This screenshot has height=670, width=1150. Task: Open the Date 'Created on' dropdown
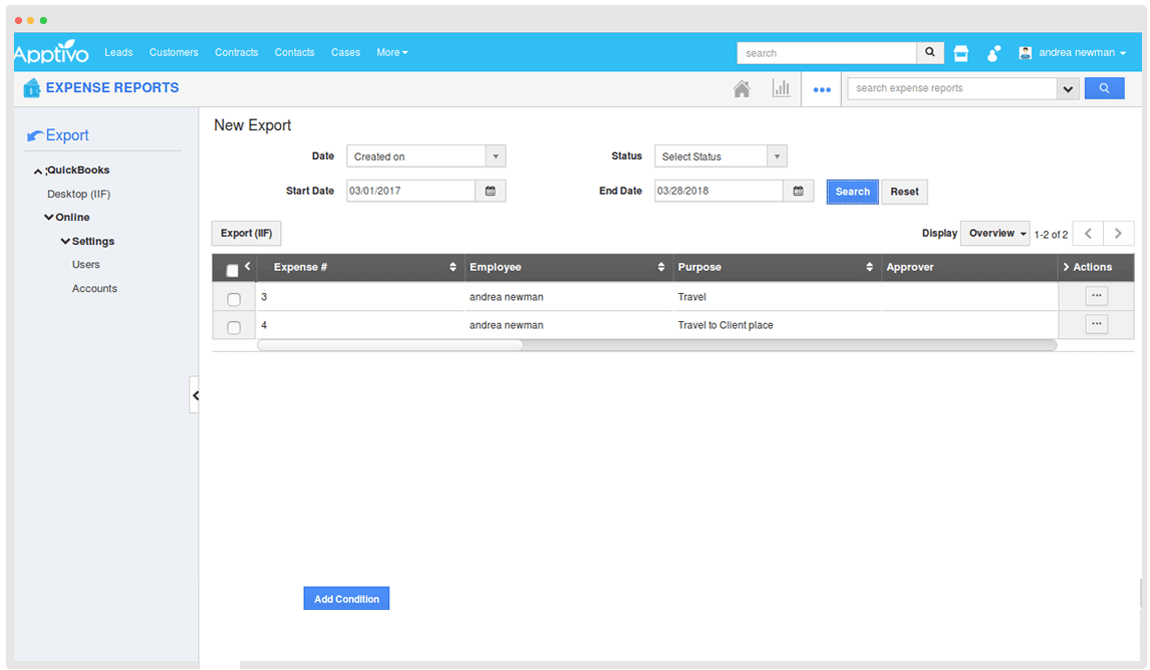[426, 156]
